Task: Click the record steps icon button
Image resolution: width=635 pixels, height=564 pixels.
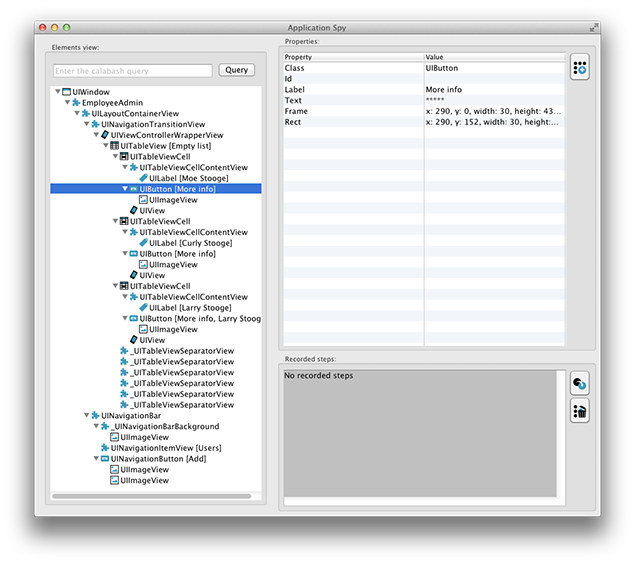Action: (580, 384)
